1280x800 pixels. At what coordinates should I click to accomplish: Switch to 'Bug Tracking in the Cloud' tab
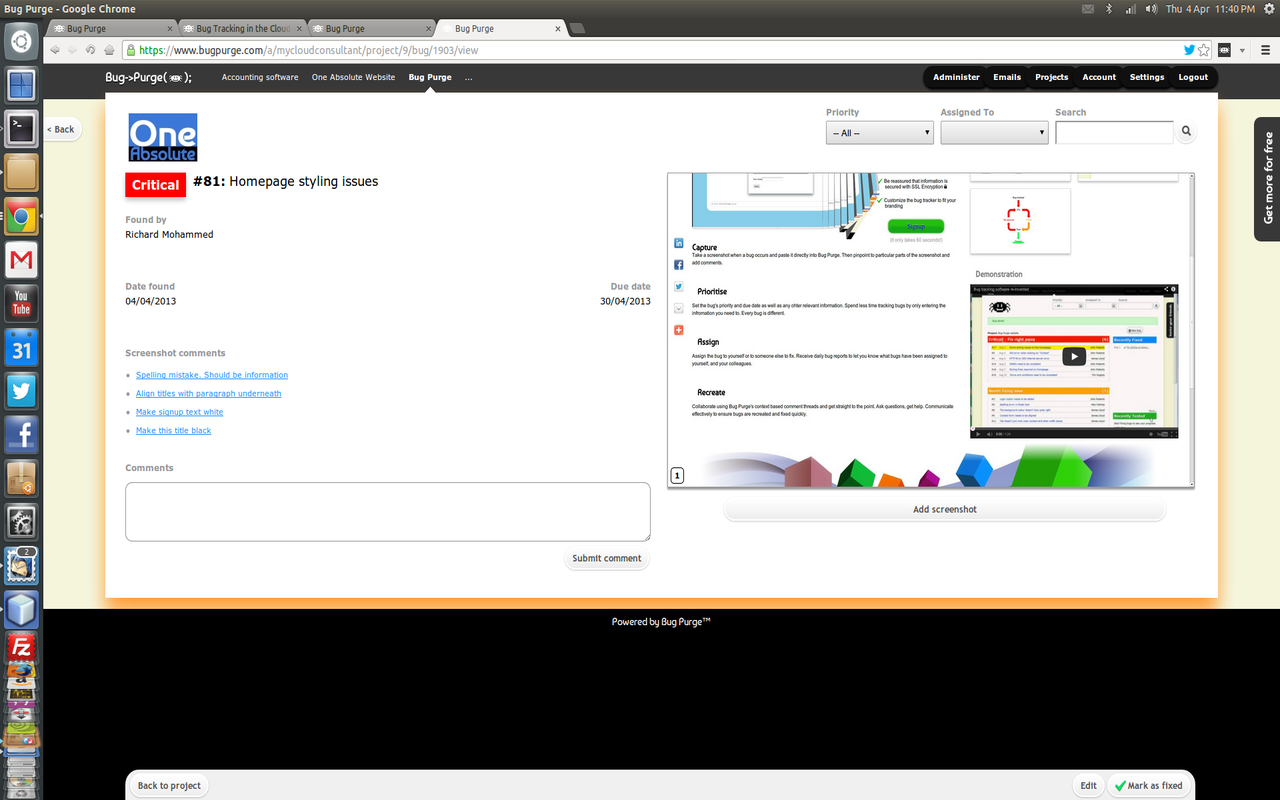243,28
